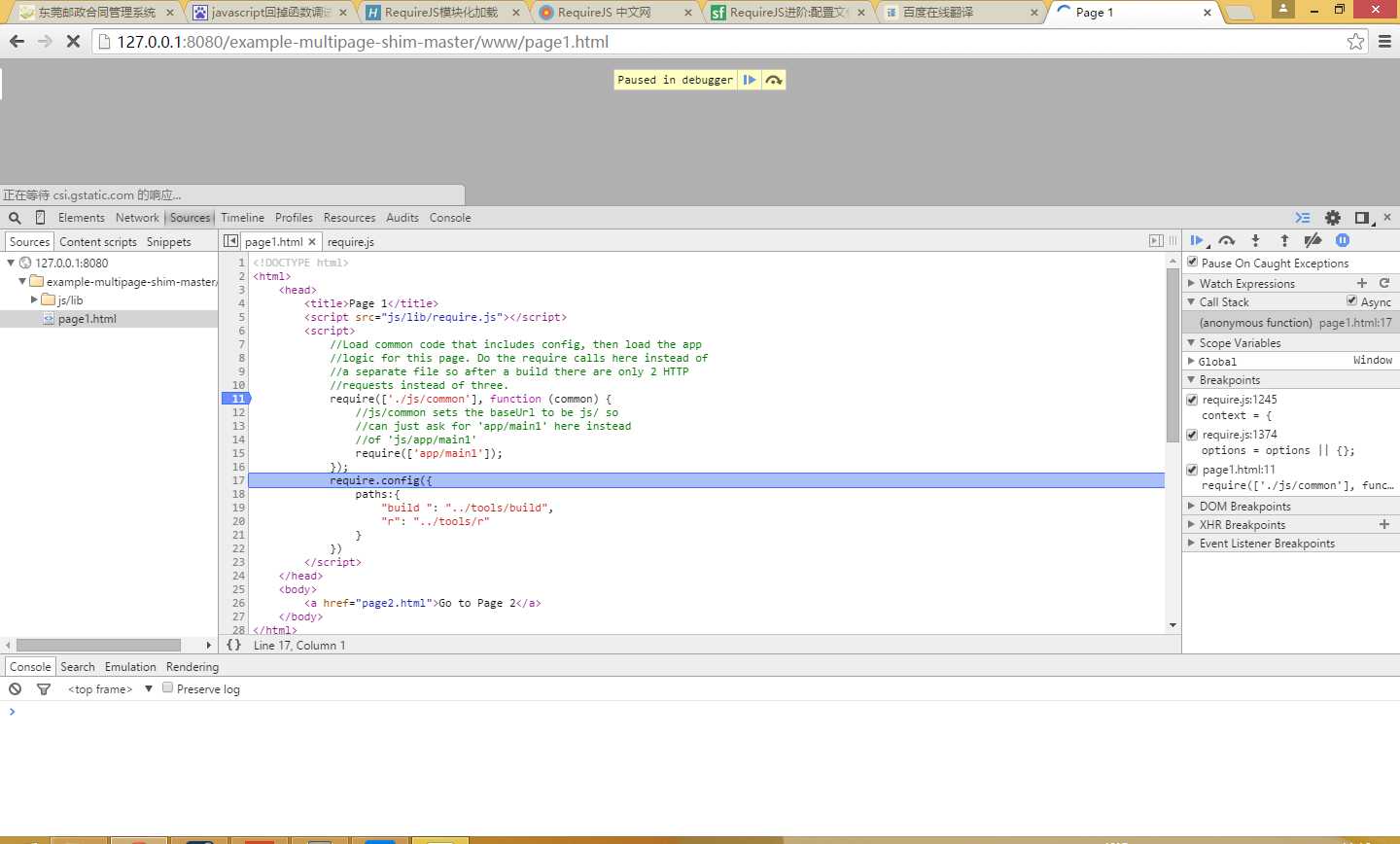Go back to the previous page
Image resolution: width=1400 pixels, height=844 pixels.
pyautogui.click(x=17, y=42)
